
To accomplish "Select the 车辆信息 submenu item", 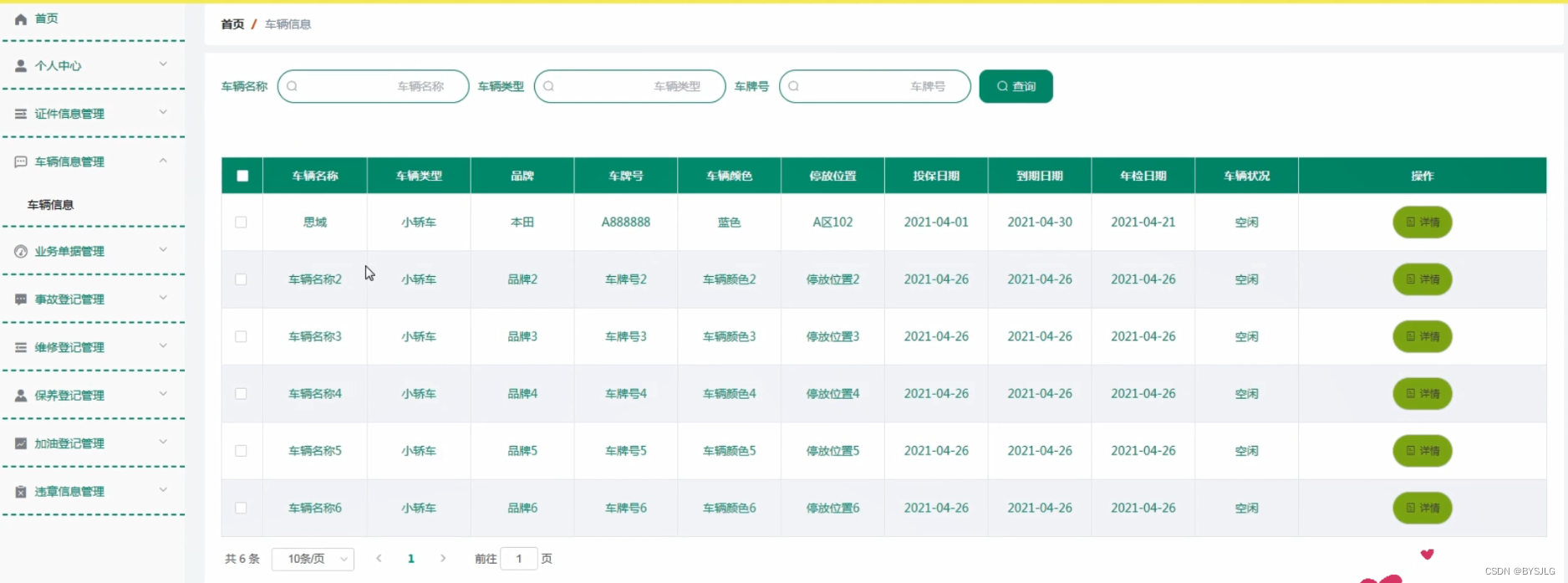I will coord(50,205).
